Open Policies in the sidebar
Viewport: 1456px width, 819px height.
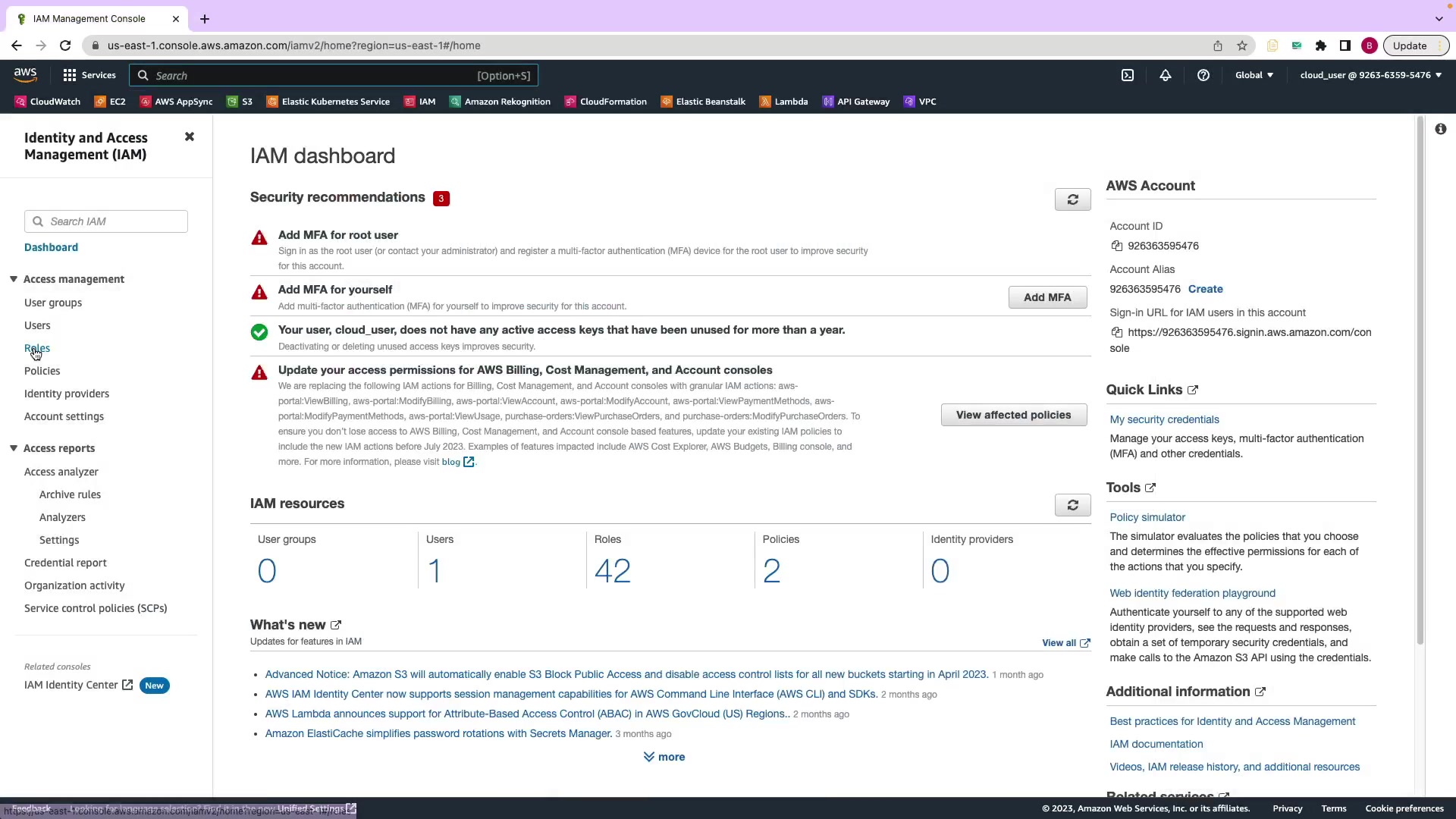coord(42,371)
